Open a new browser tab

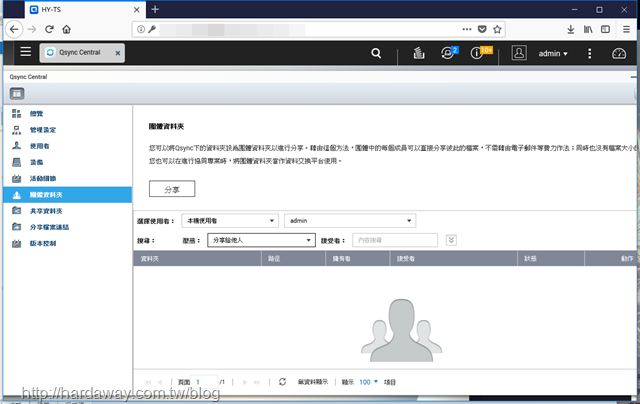click(155, 9)
